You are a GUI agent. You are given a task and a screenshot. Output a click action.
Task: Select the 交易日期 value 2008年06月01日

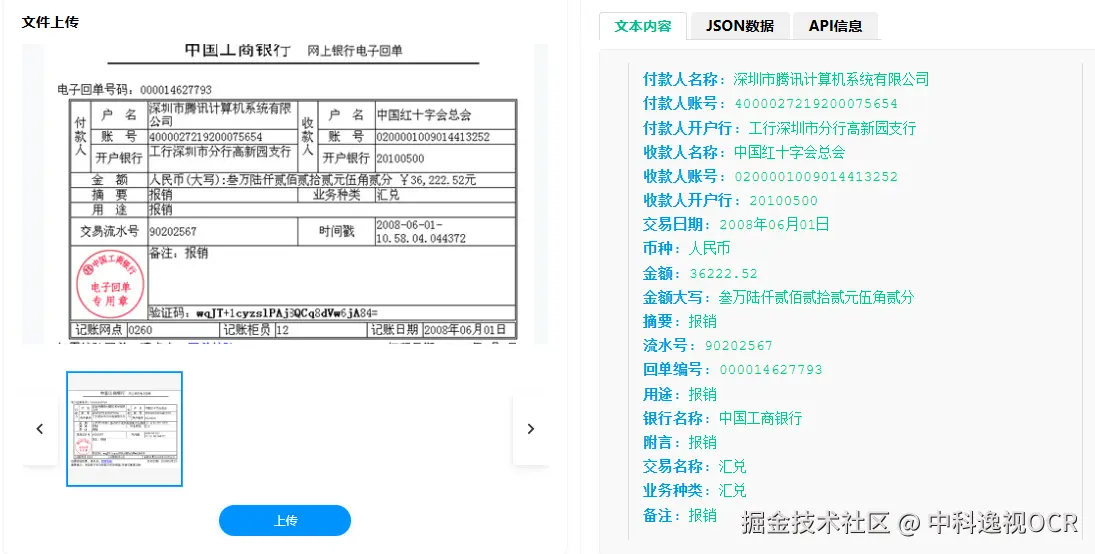tap(774, 225)
